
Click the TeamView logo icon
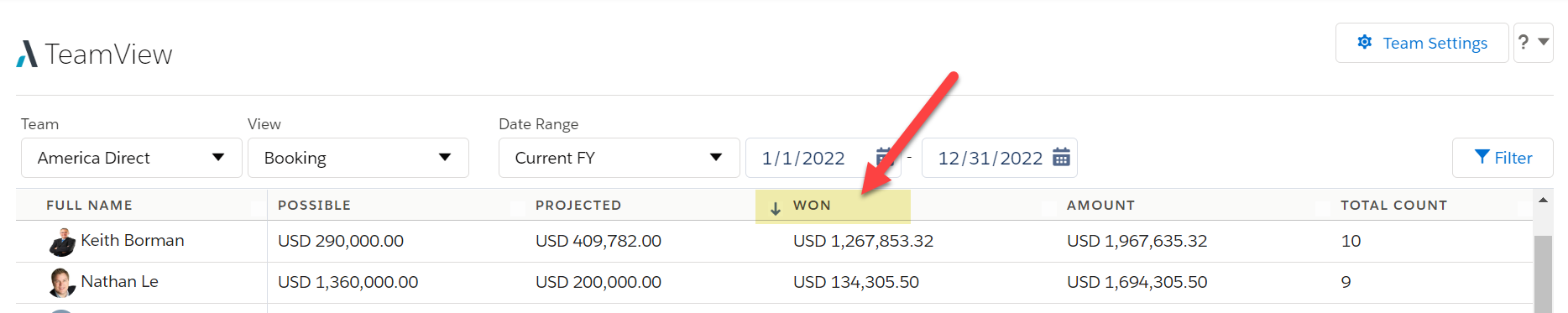click(27, 54)
